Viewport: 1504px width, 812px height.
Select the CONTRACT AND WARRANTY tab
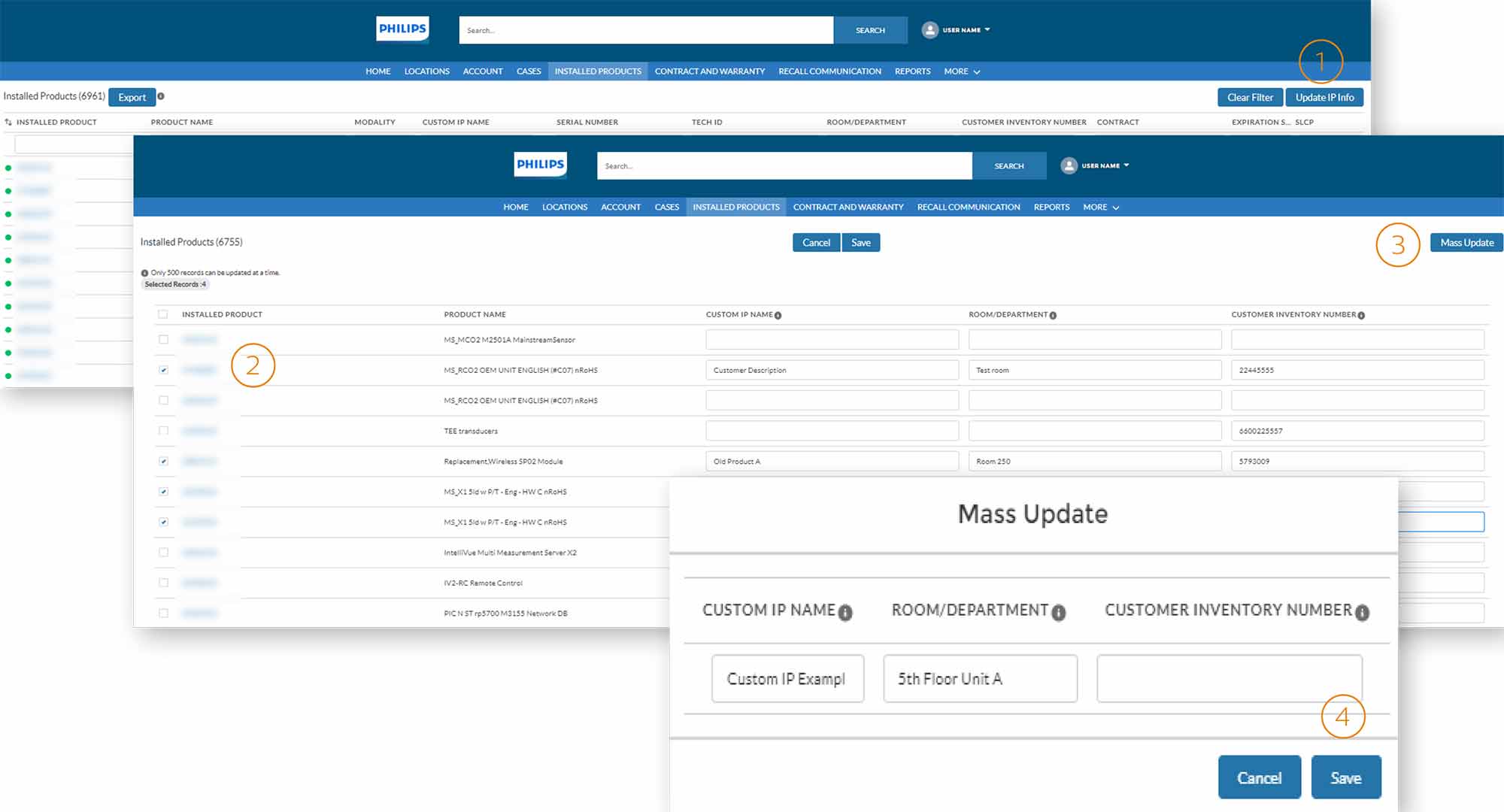[711, 71]
